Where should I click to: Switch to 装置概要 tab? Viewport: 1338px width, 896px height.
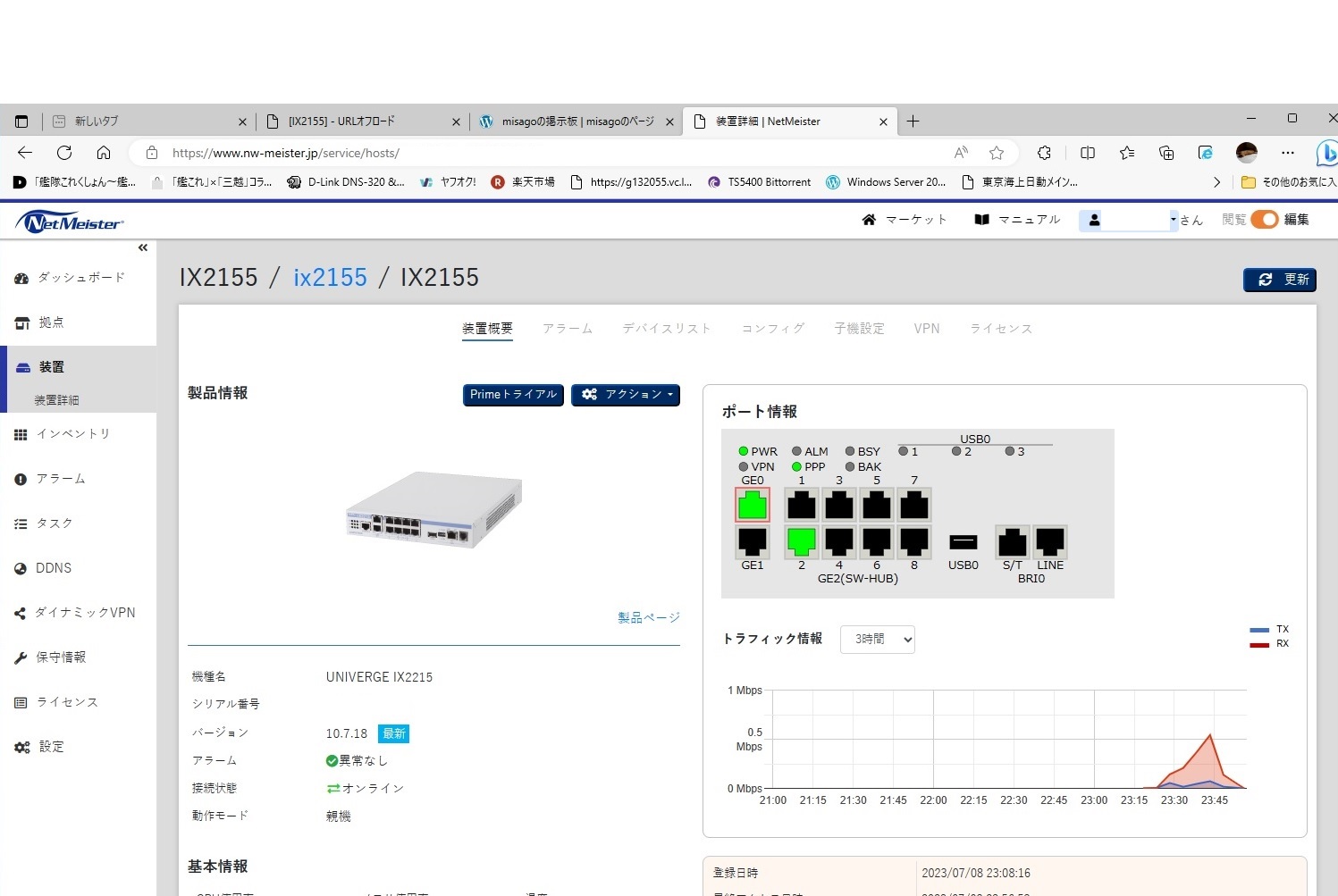click(487, 329)
